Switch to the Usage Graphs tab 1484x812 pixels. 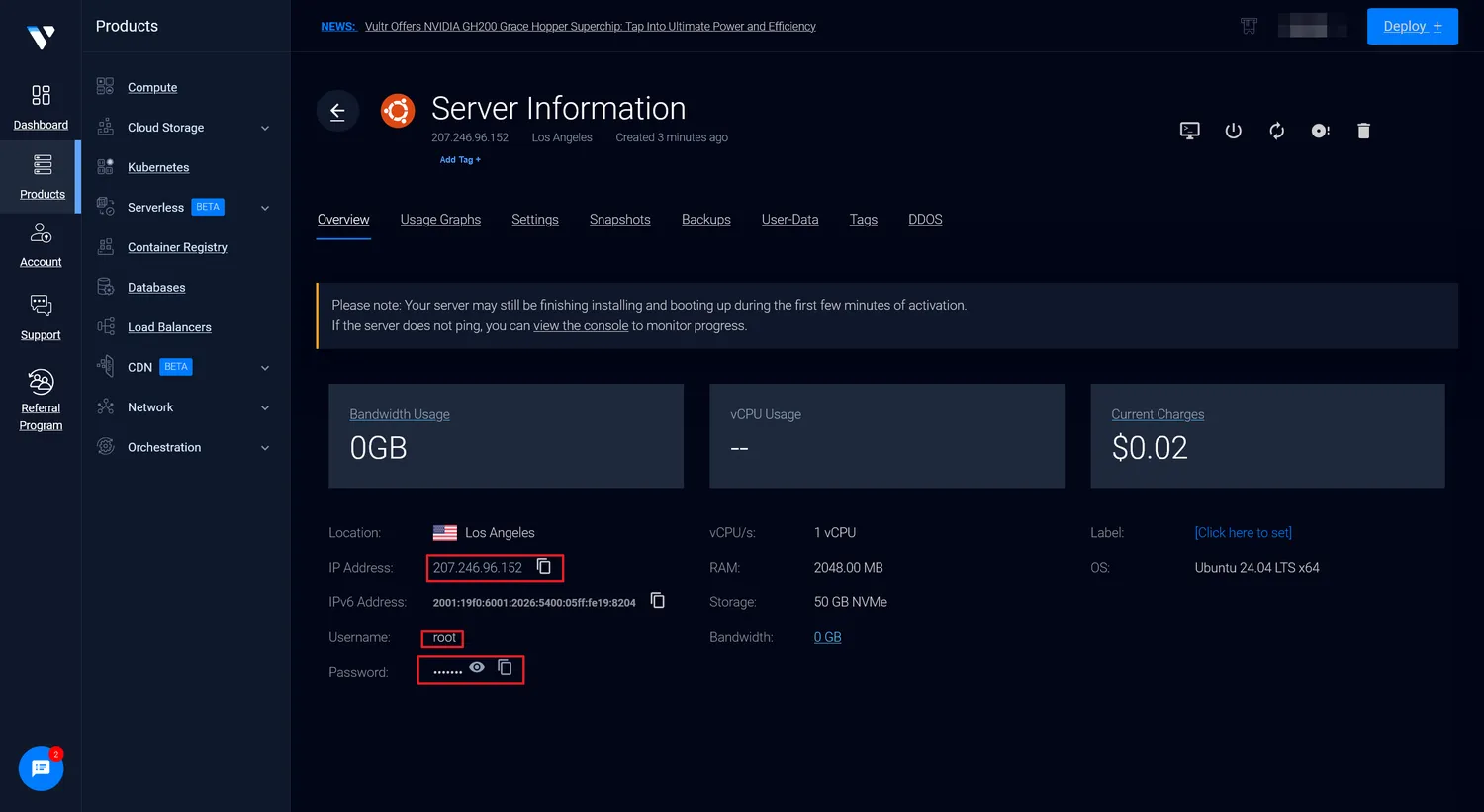click(x=440, y=220)
